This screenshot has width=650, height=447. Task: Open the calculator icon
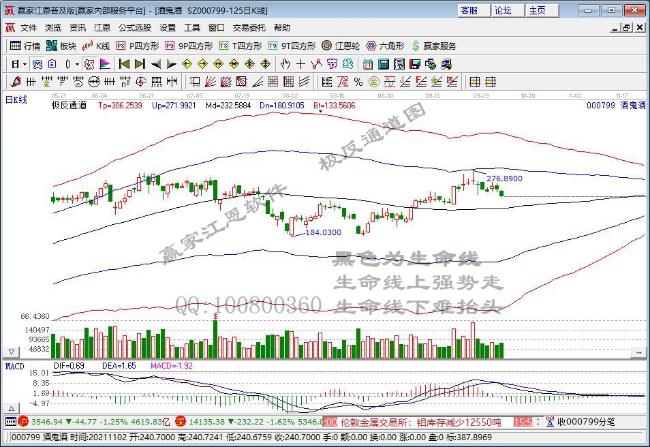(x=383, y=64)
